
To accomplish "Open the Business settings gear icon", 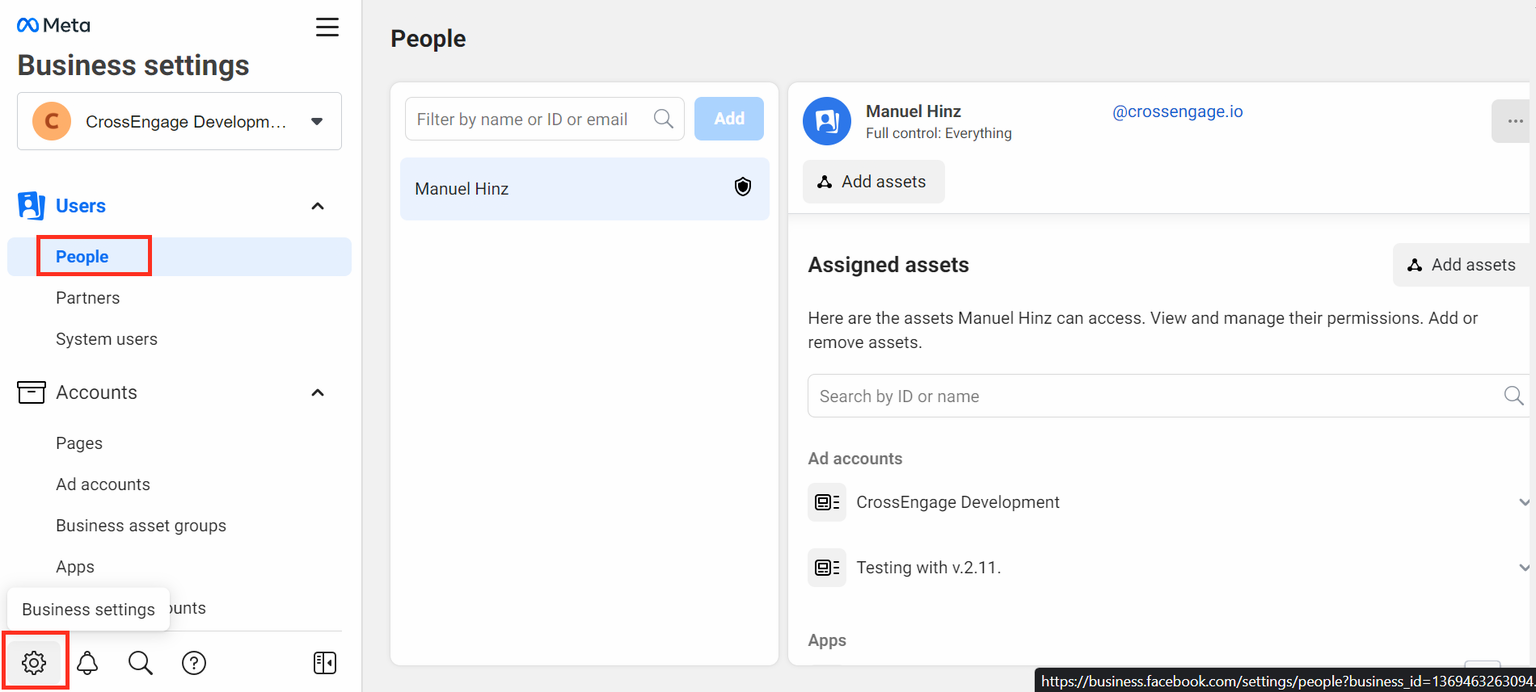I will 34,662.
